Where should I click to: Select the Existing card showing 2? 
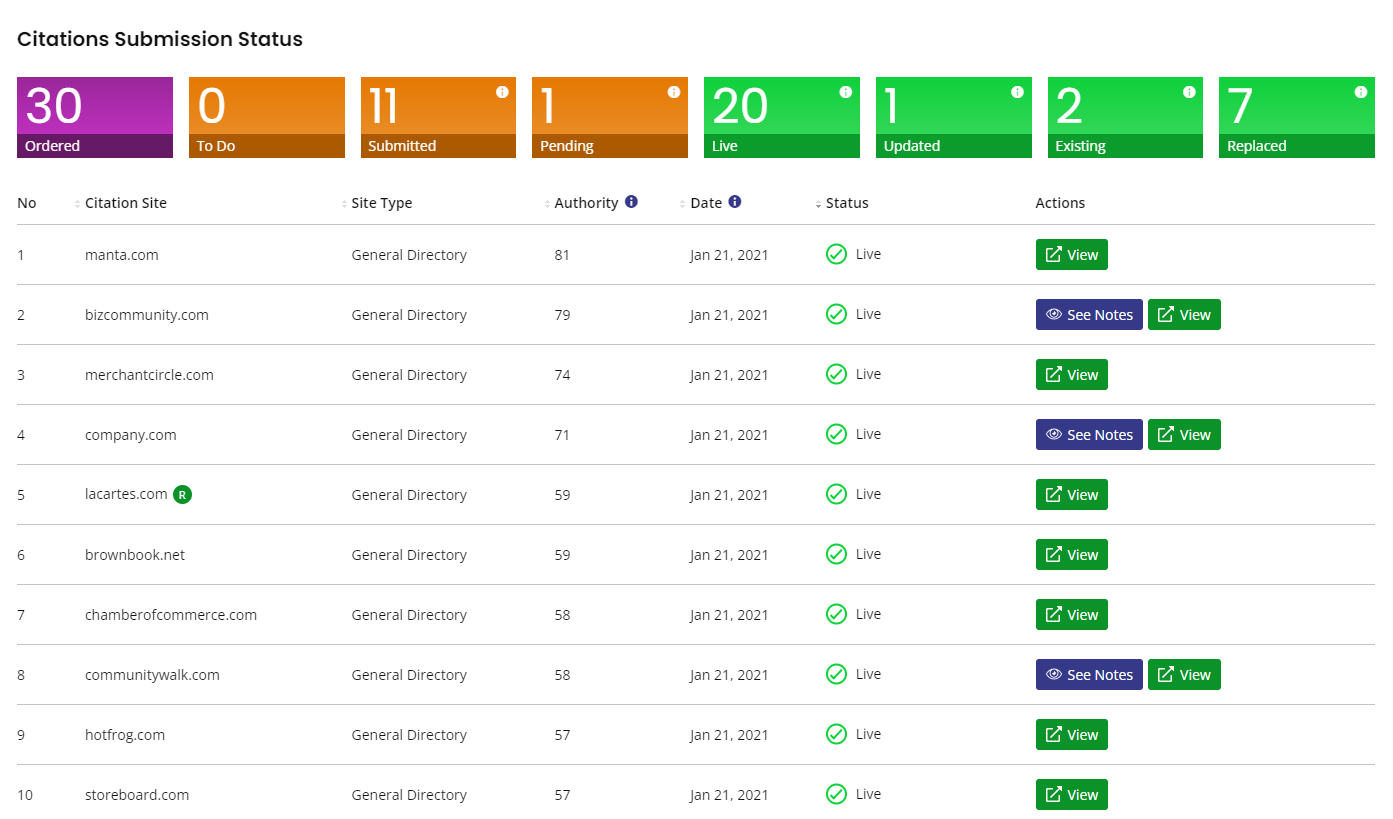click(1125, 118)
